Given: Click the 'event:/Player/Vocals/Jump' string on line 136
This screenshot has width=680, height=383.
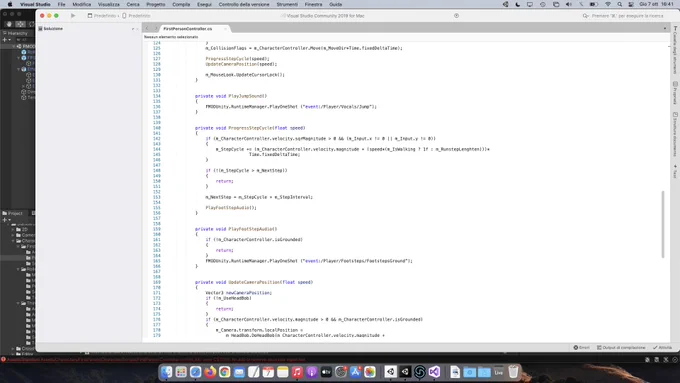Looking at the screenshot, I should click(x=339, y=107).
